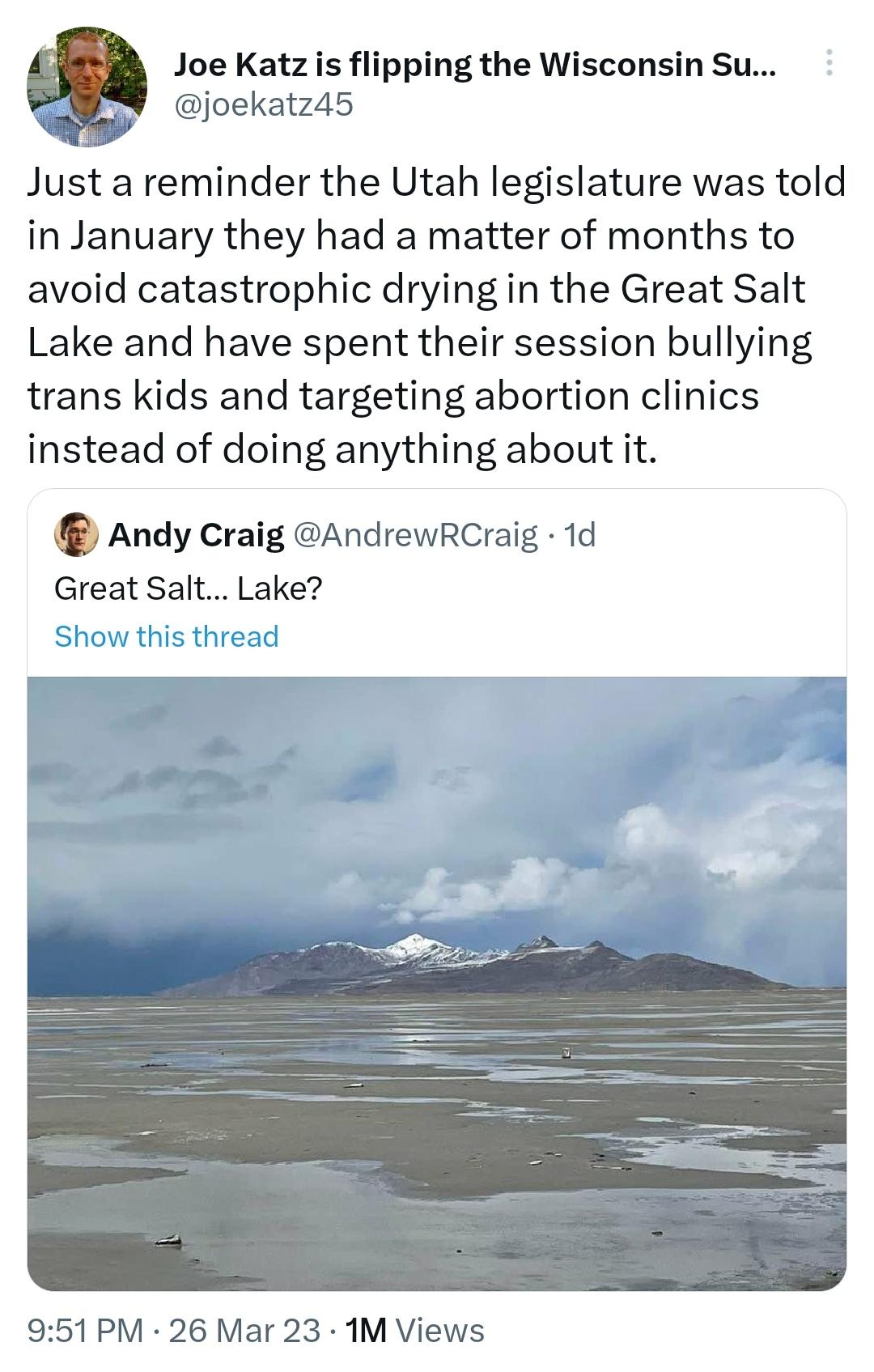Click the dark rock at photo's lower left

(168, 1239)
